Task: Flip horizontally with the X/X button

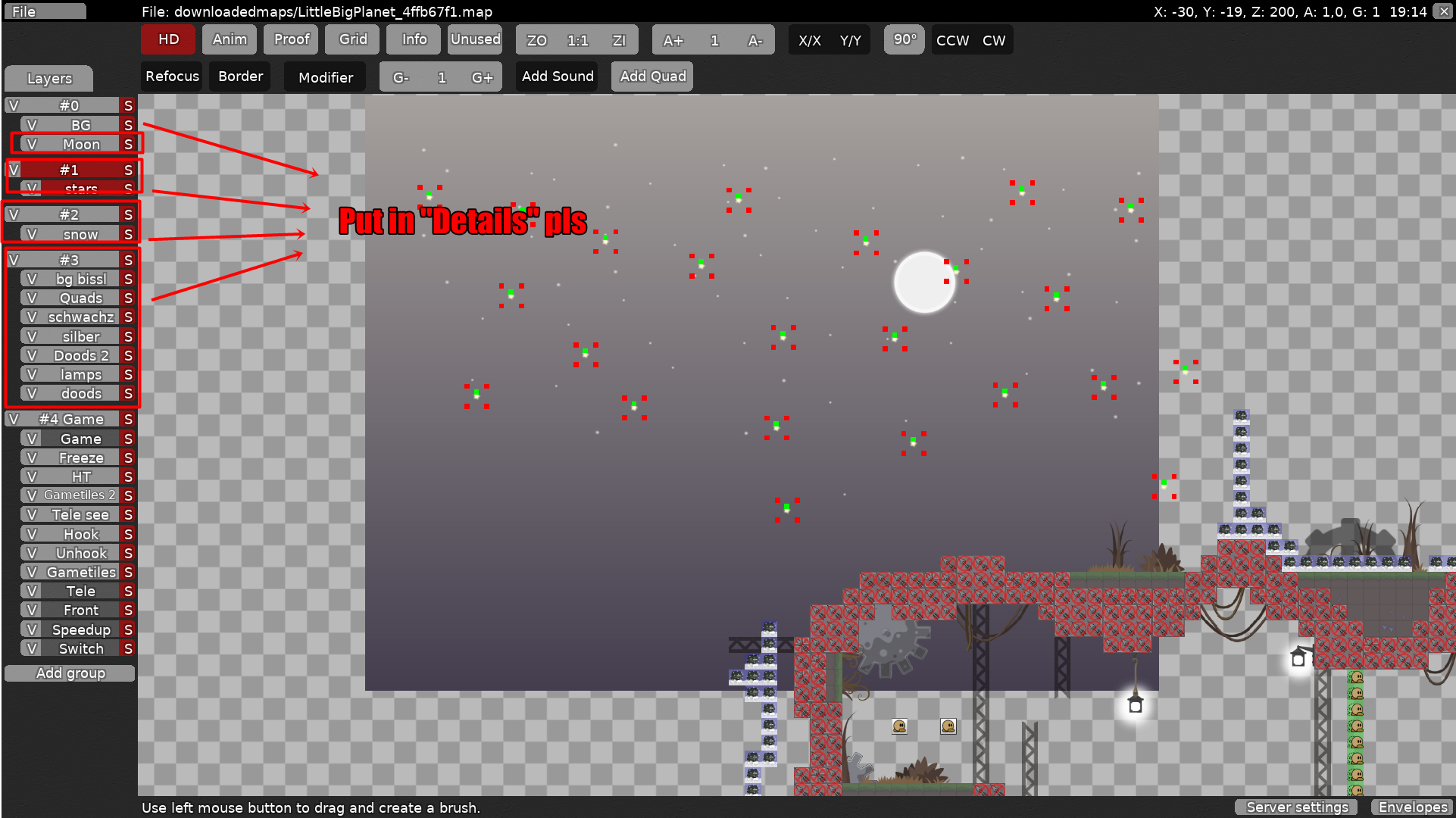Action: click(809, 40)
